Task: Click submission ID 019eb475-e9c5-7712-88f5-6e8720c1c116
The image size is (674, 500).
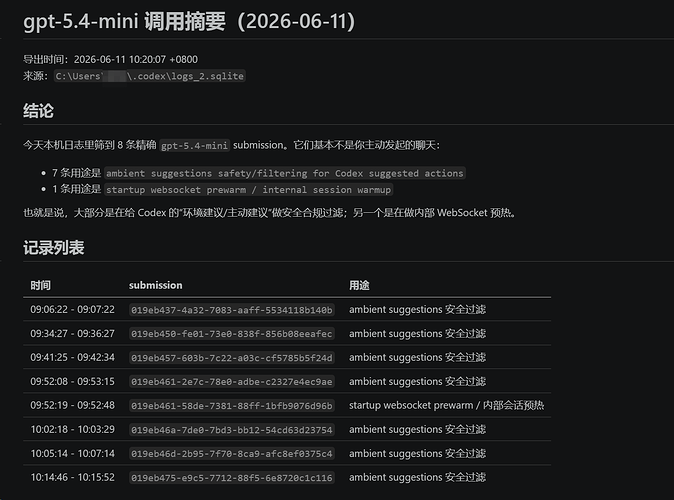Action: tap(232, 478)
